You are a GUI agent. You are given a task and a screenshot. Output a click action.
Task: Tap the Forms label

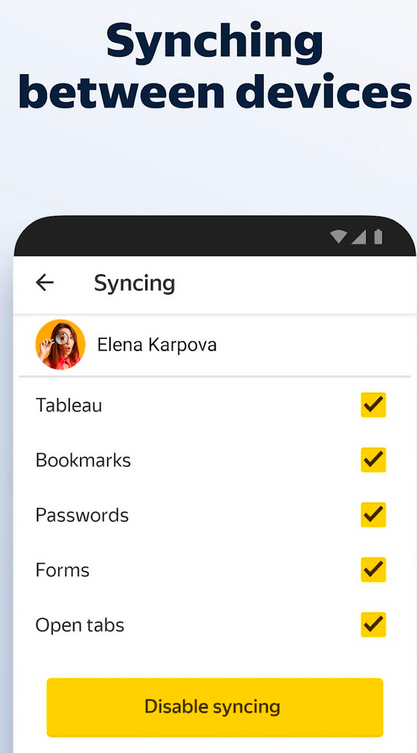pos(62,570)
